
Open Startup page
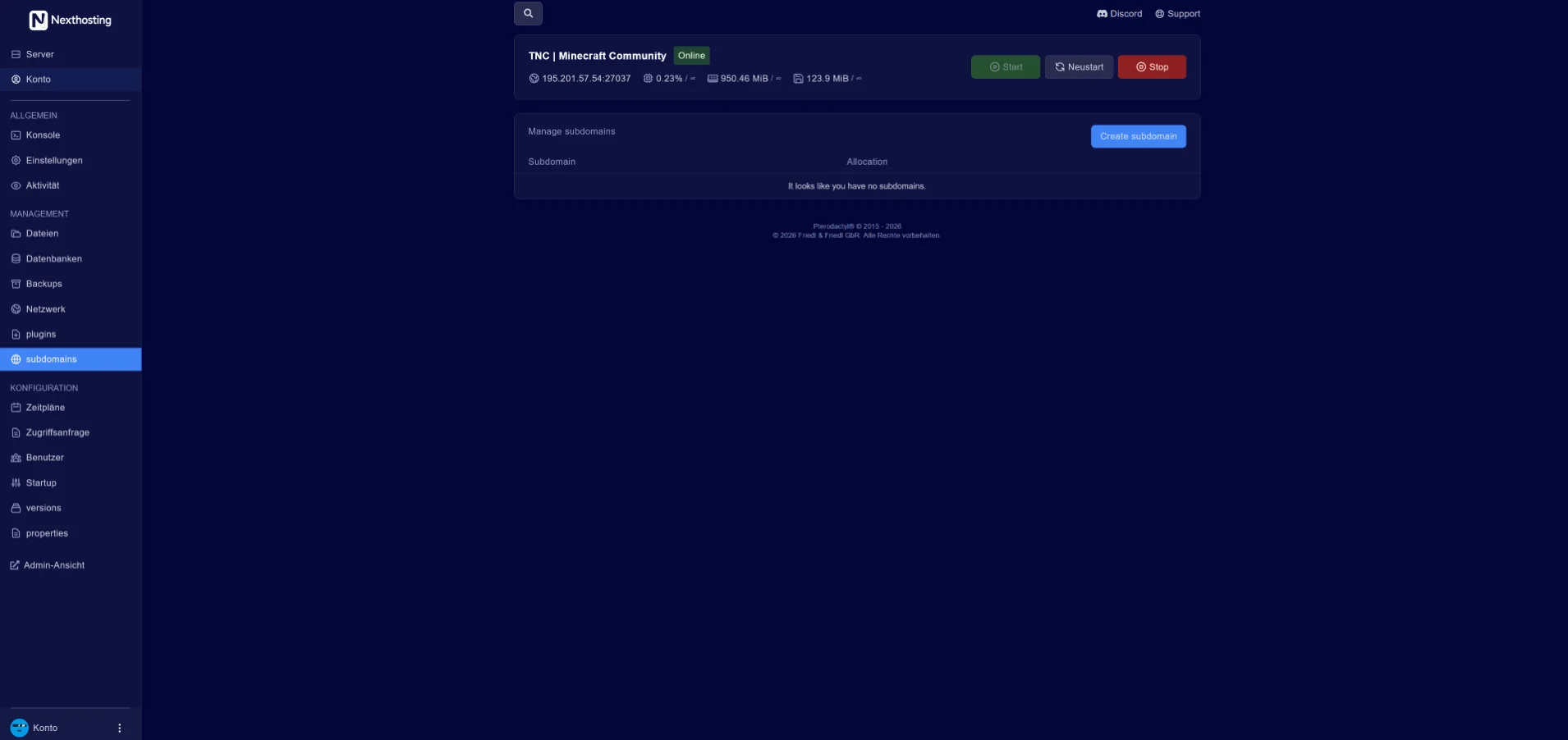coord(71,483)
